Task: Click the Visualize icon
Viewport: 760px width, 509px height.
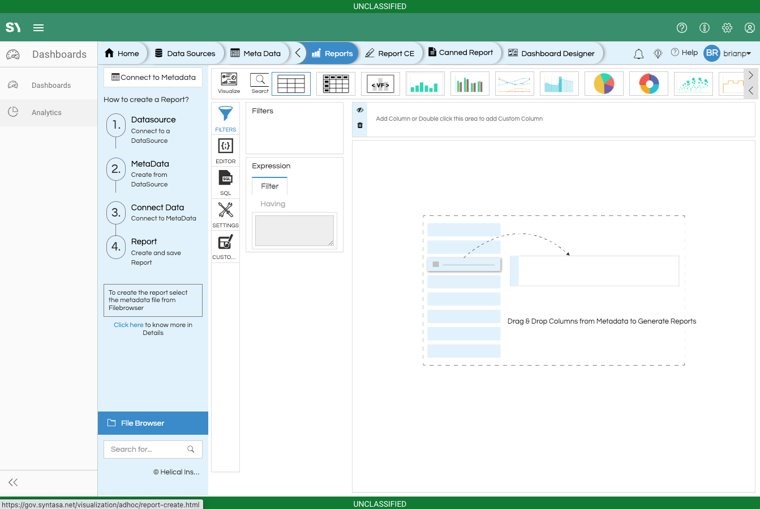Action: pyautogui.click(x=229, y=80)
